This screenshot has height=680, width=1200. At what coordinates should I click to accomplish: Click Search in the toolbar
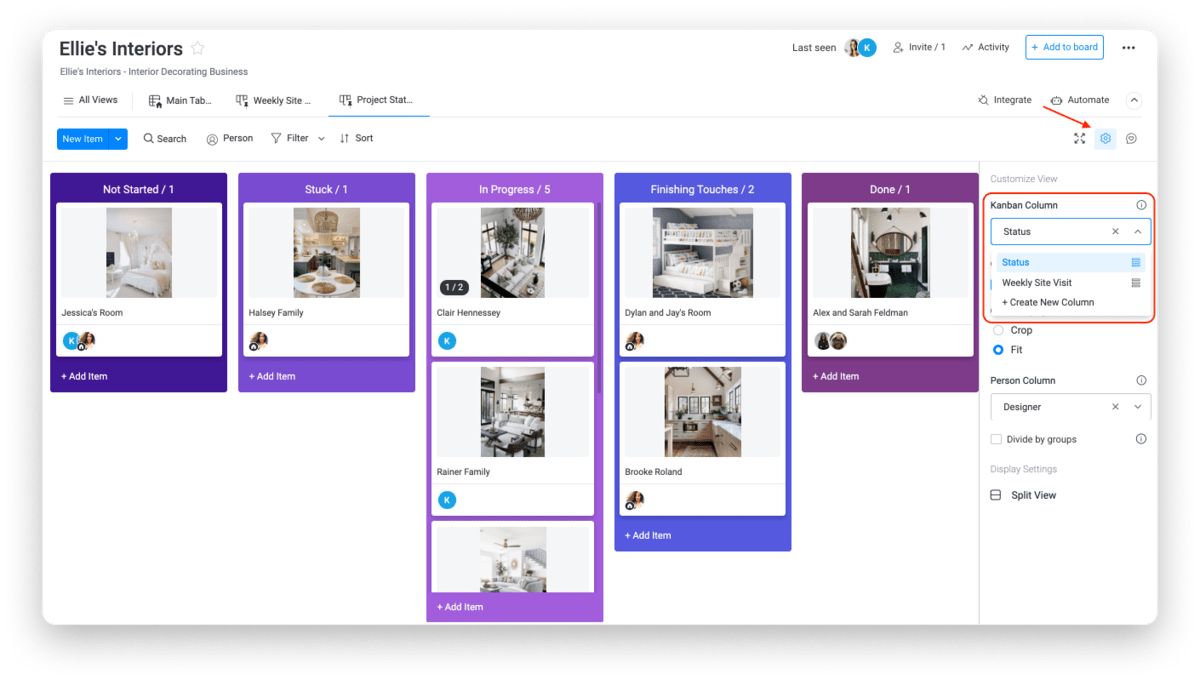tap(164, 139)
